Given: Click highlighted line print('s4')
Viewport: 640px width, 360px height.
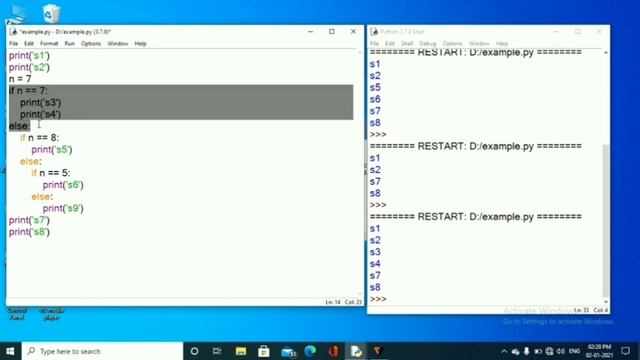Looking at the screenshot, I should pos(40,114).
